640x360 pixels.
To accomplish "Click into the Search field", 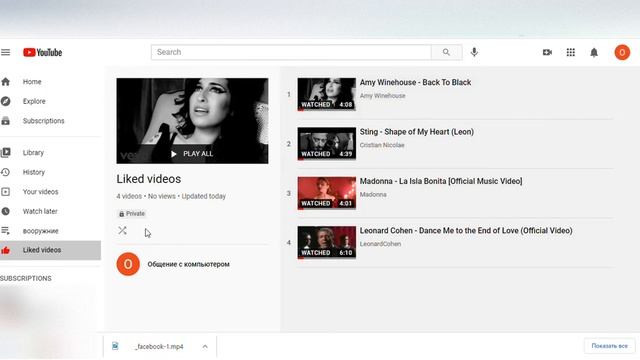I will (x=291, y=52).
